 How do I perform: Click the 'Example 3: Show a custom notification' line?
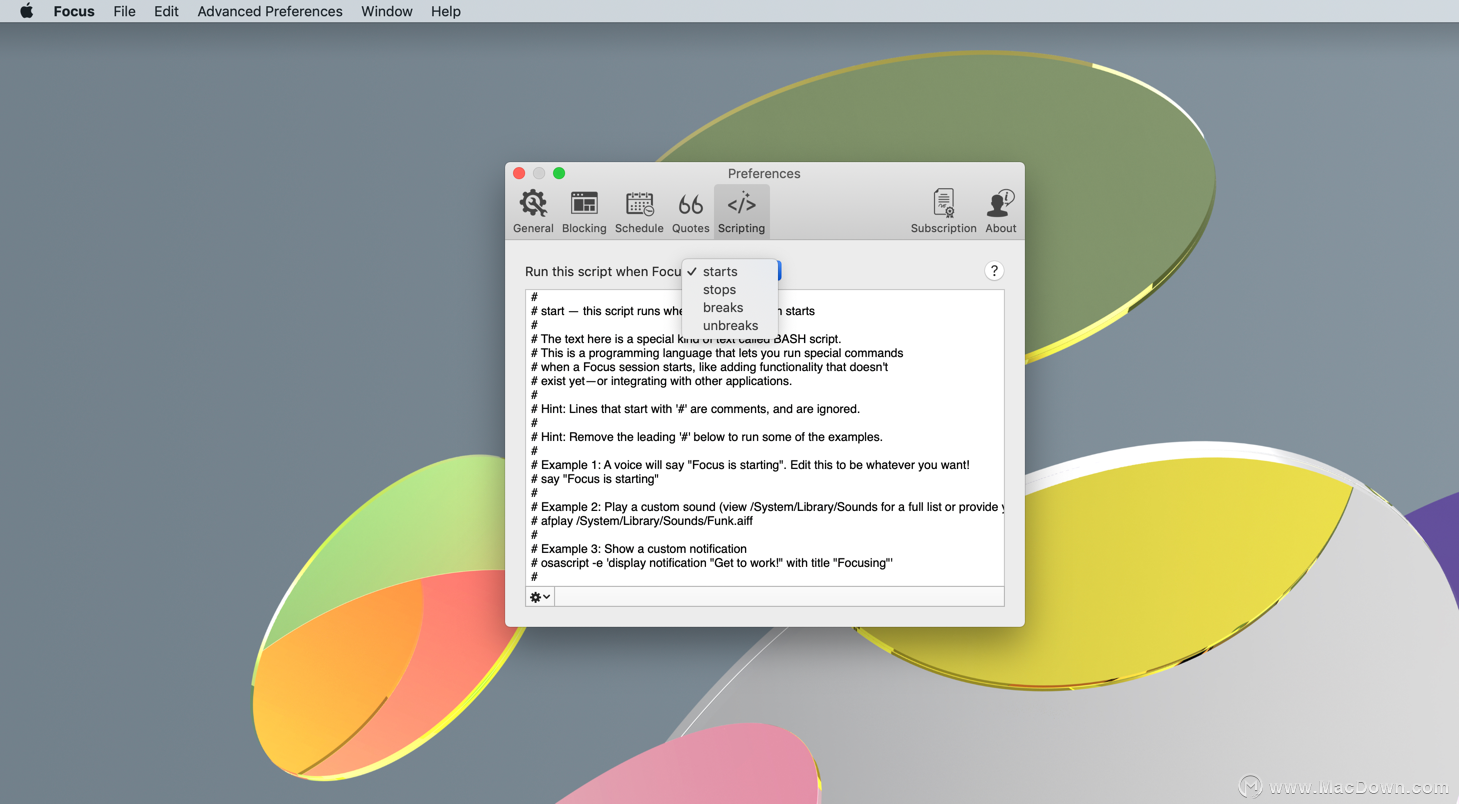pyautogui.click(x=639, y=549)
